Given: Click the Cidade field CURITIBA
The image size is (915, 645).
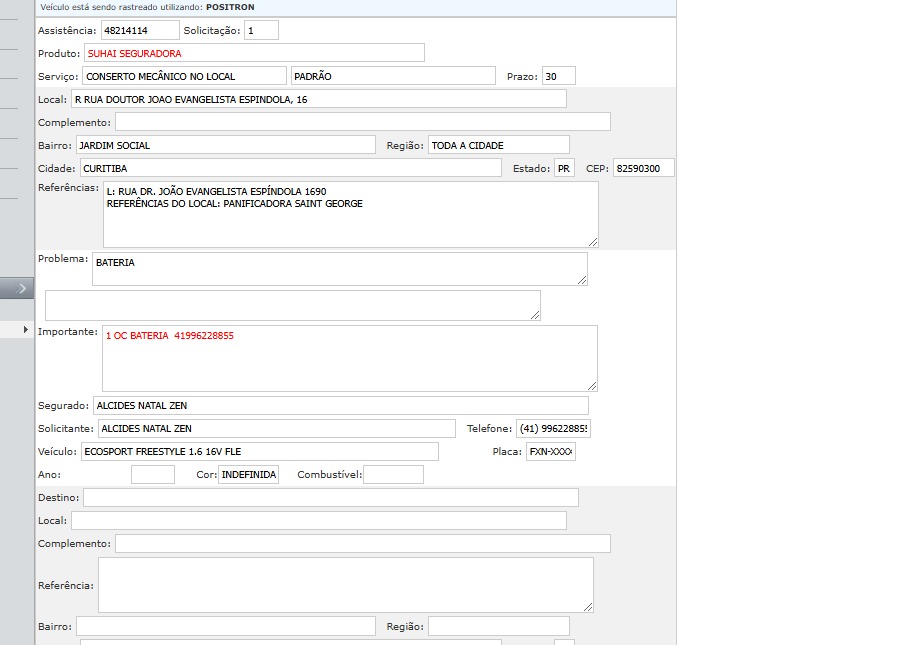Looking at the screenshot, I should pyautogui.click(x=291, y=168).
